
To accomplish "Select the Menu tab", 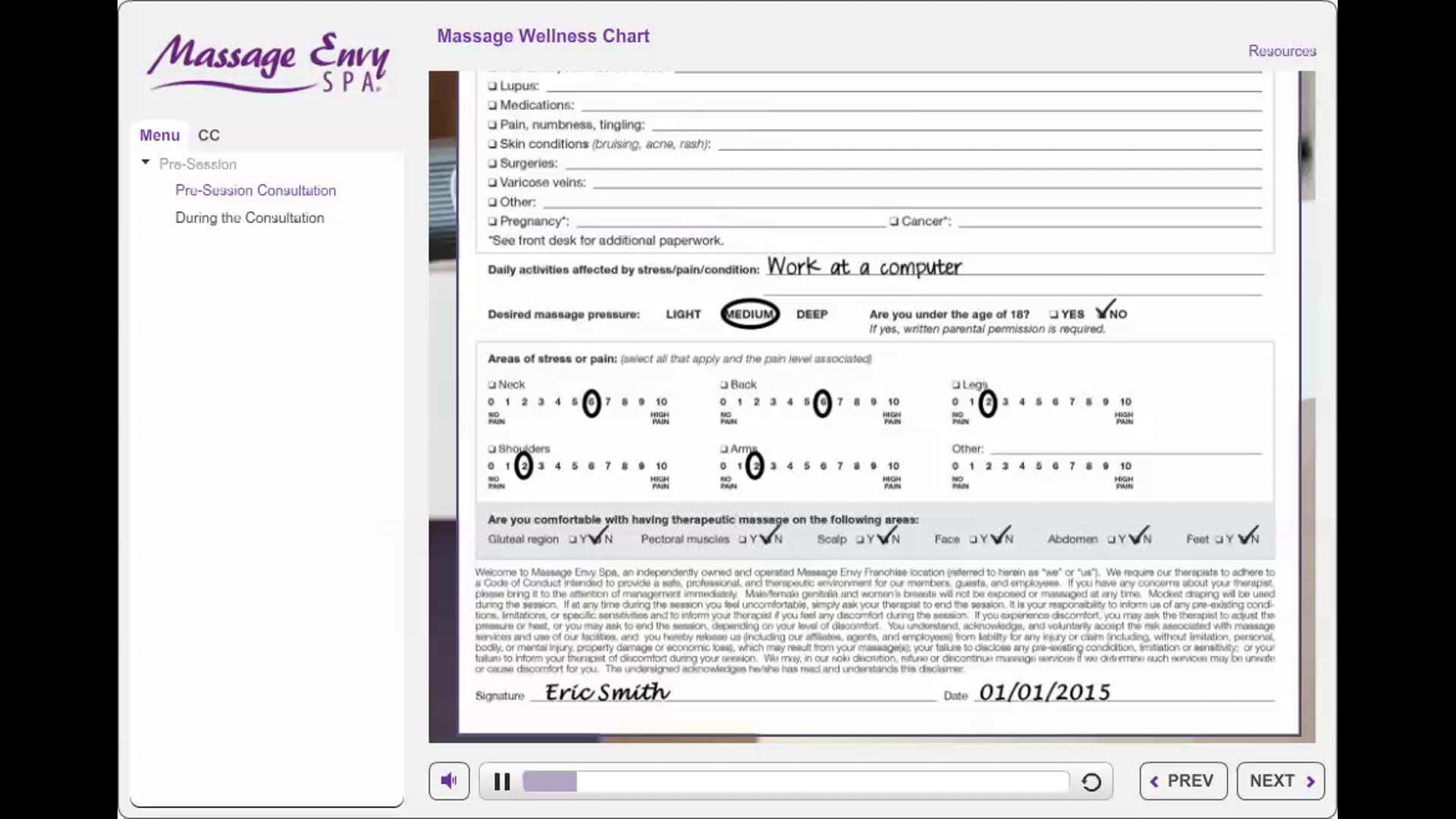I will pos(159,135).
